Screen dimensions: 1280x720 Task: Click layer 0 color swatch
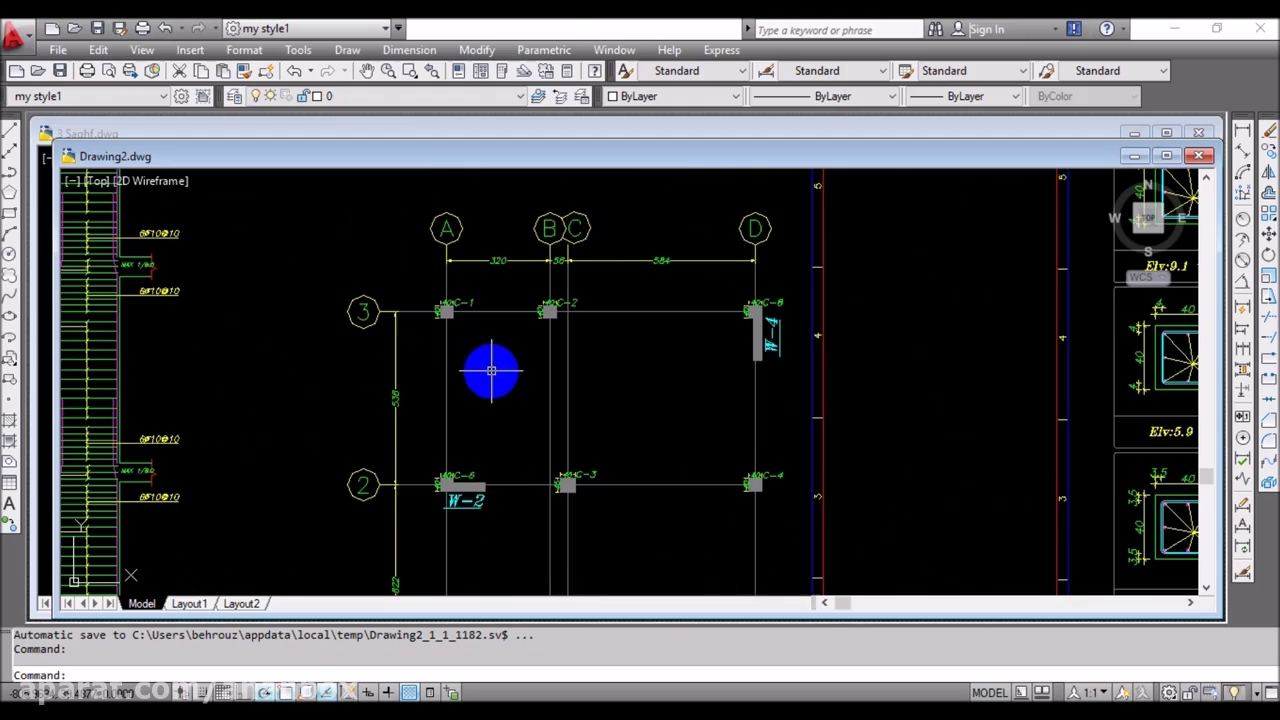pos(317,96)
